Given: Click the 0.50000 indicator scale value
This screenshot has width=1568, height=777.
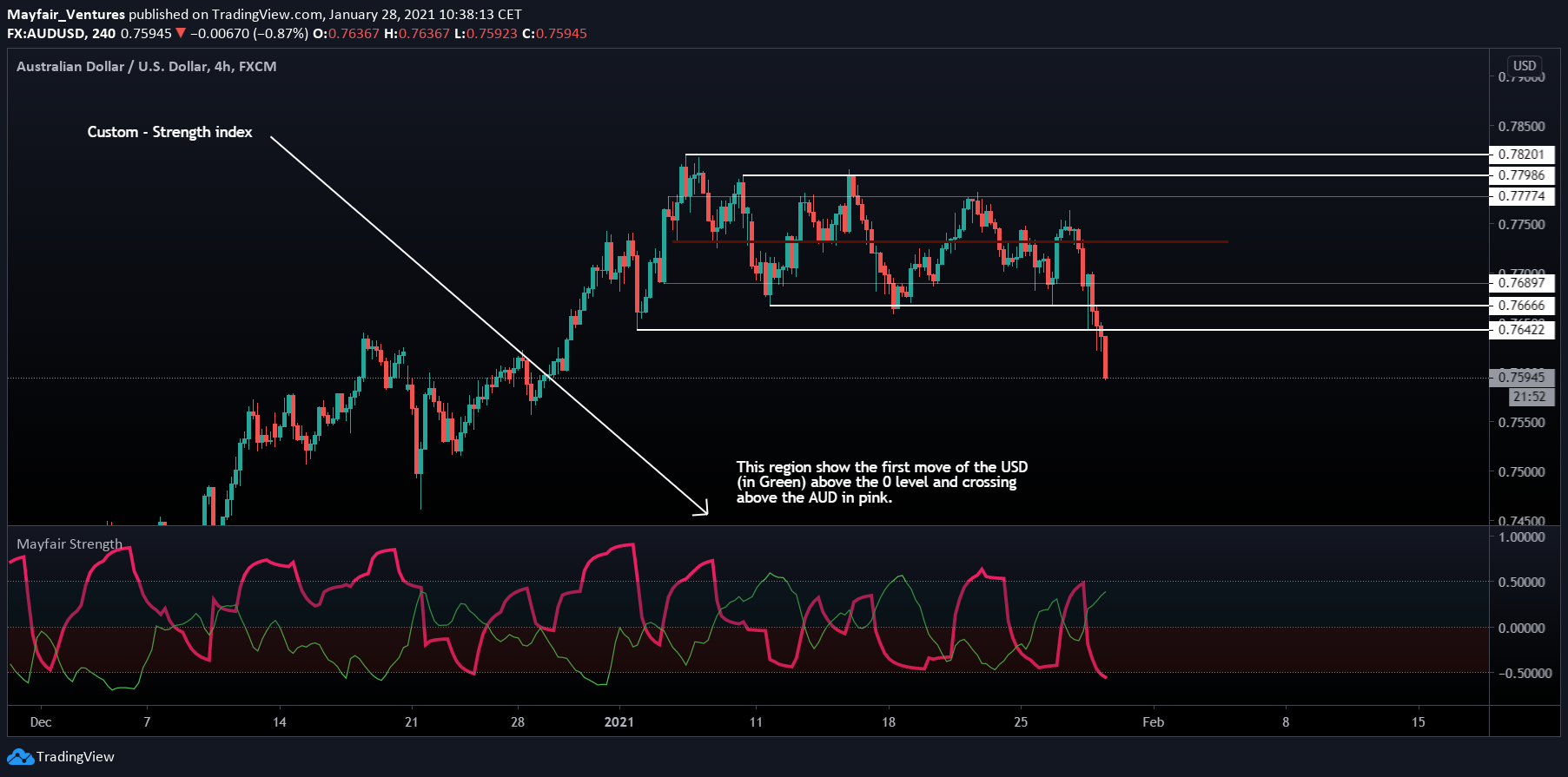Looking at the screenshot, I should coord(1521,583).
